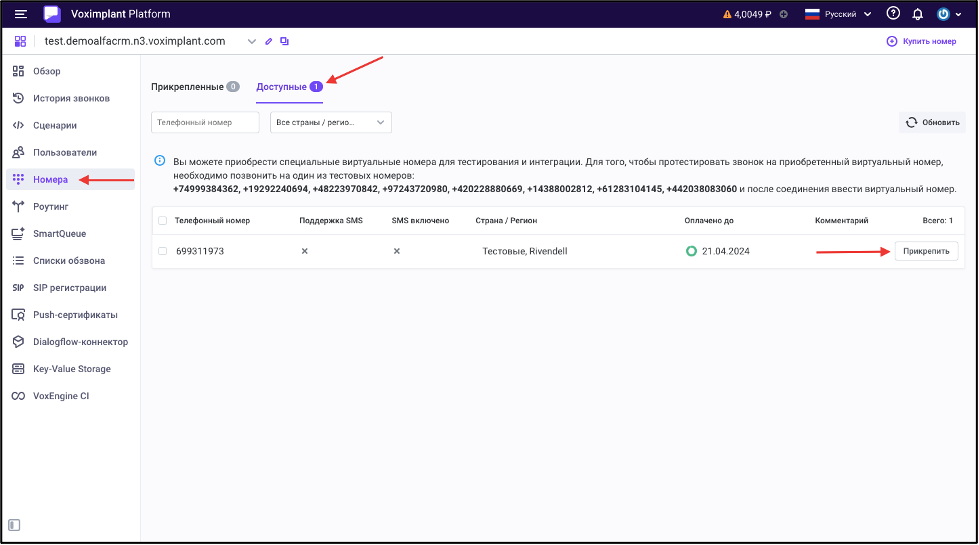Open Key-Value Storage section
The width and height of the screenshot is (979, 545).
71,369
